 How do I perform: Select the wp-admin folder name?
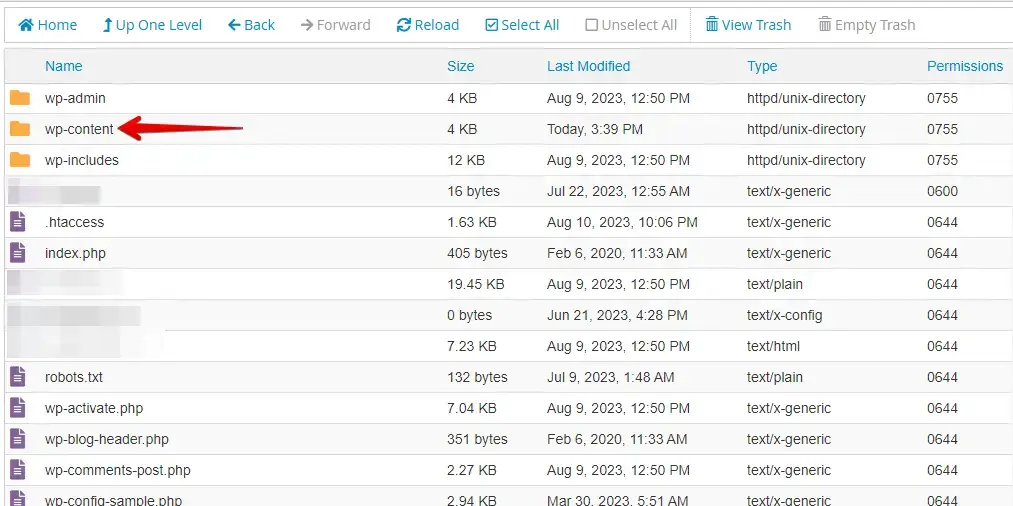click(x=75, y=98)
